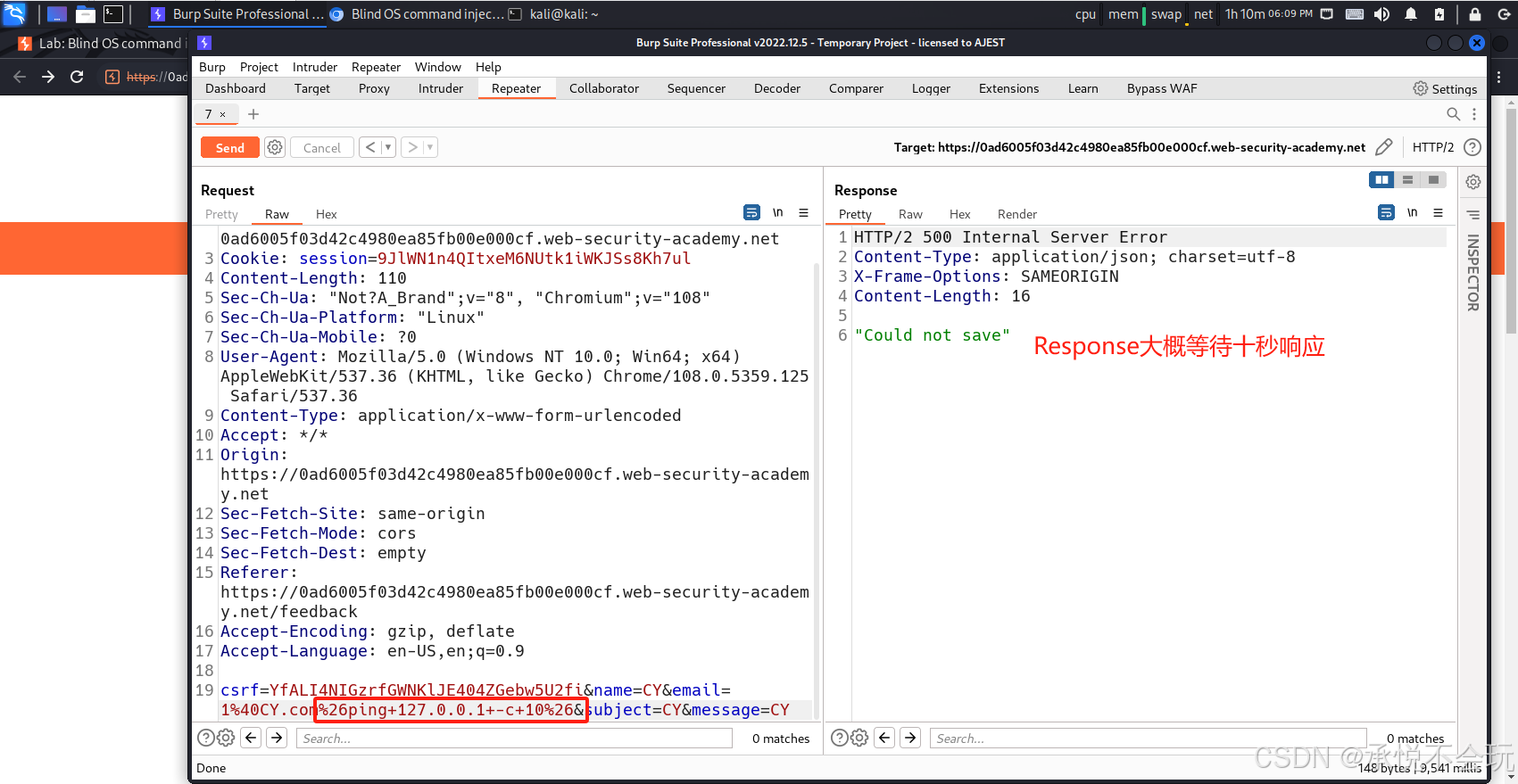The image size is (1518, 784).
Task: Go forward to next request in history
Action: [412, 147]
